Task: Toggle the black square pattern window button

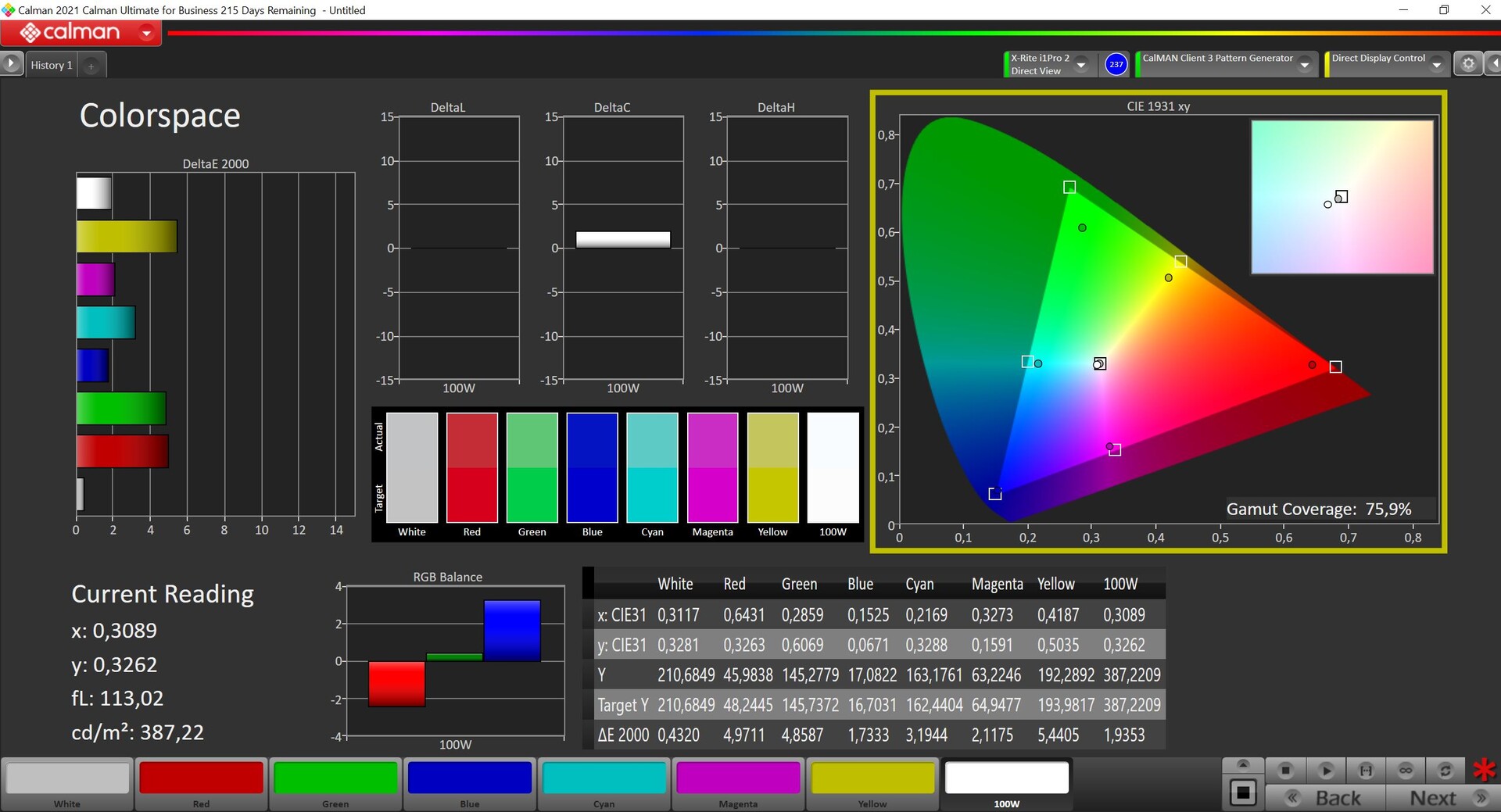Action: pyautogui.click(x=1243, y=793)
